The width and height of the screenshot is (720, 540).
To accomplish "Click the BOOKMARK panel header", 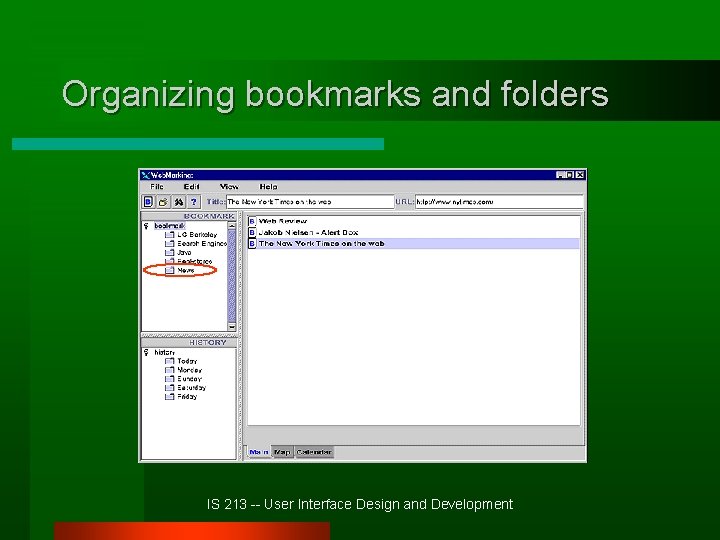I will 189,216.
